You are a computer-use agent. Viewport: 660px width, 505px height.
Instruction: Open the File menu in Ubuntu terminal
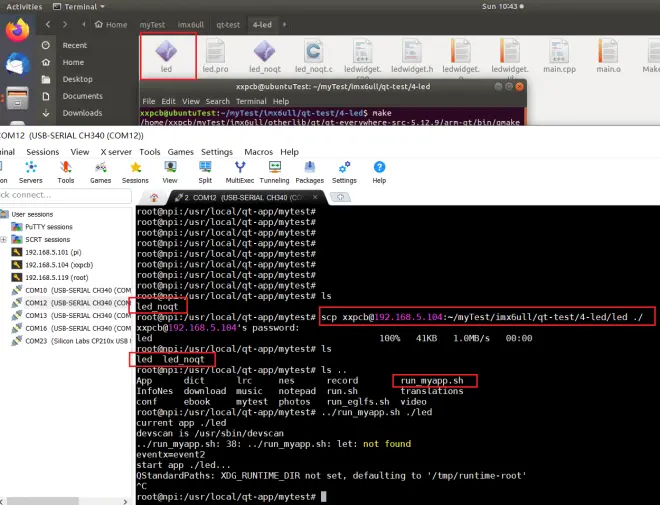(149, 101)
